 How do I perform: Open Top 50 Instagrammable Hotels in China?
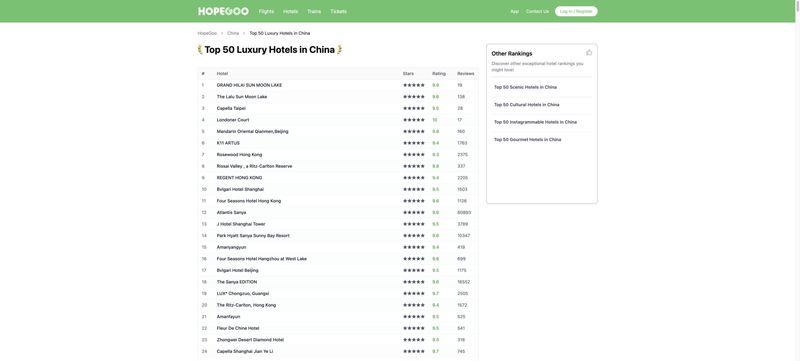[535, 122]
